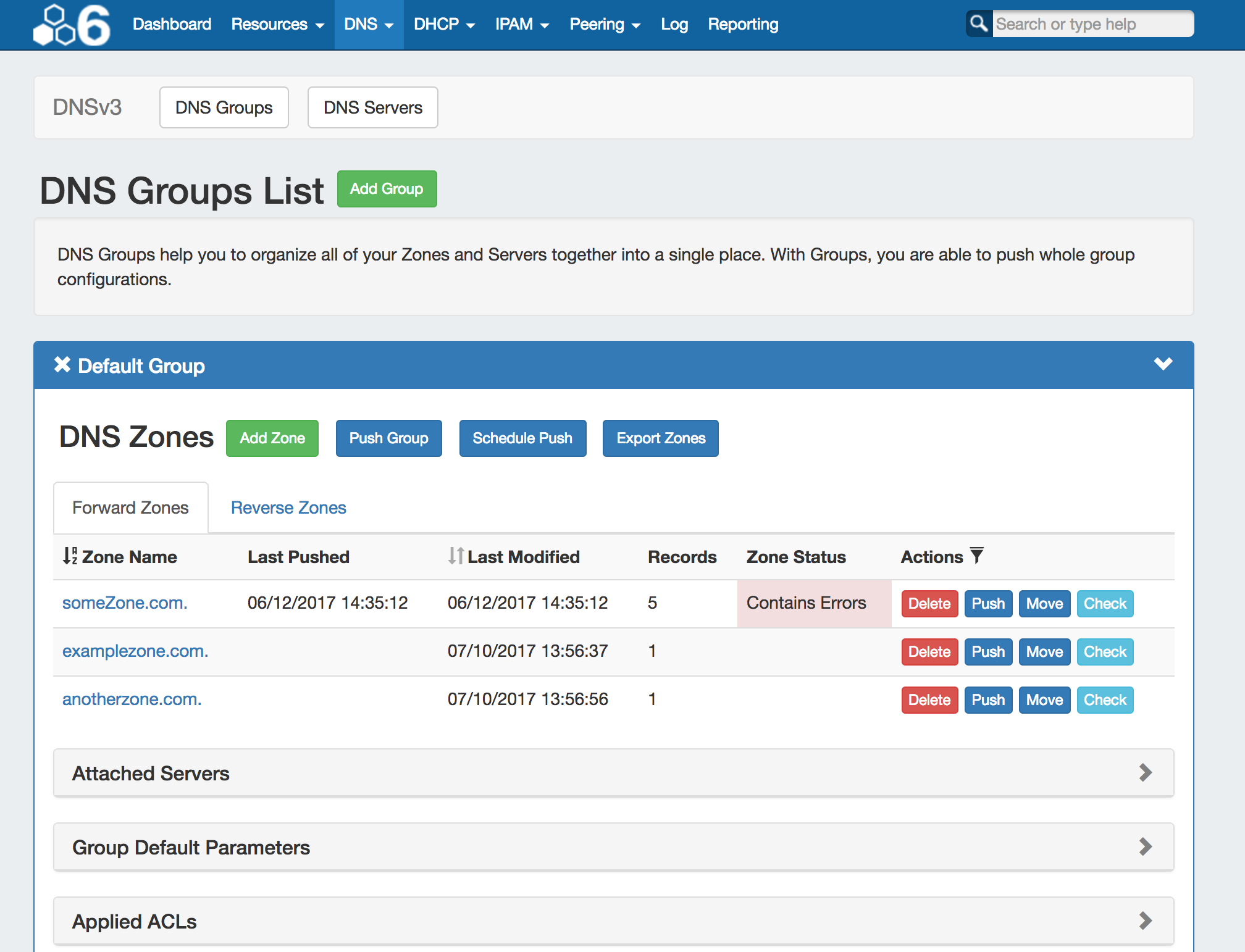Click the Search or type help field
Viewport: 1245px width, 952px height.
1092,24
